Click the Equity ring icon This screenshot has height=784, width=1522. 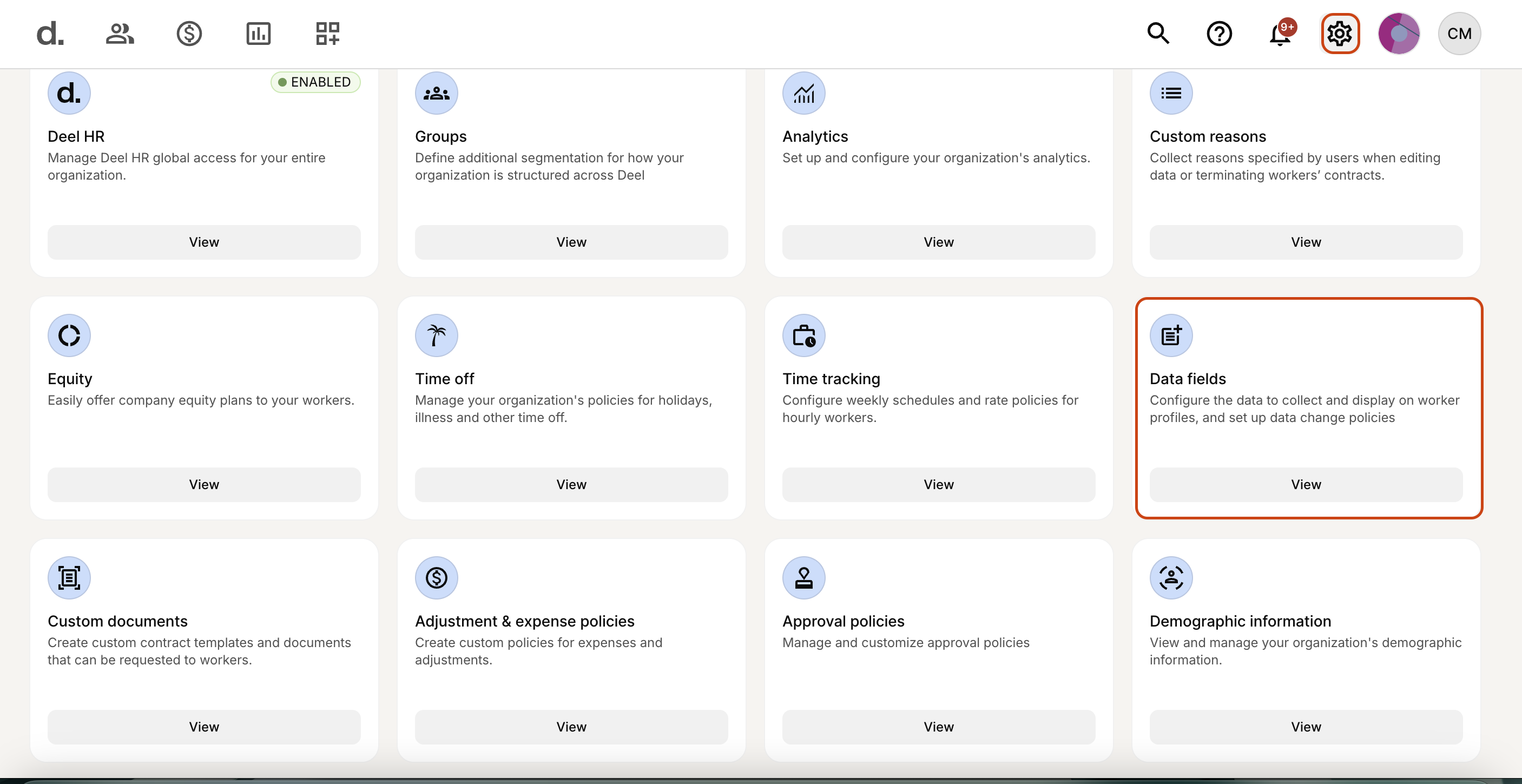click(69, 335)
